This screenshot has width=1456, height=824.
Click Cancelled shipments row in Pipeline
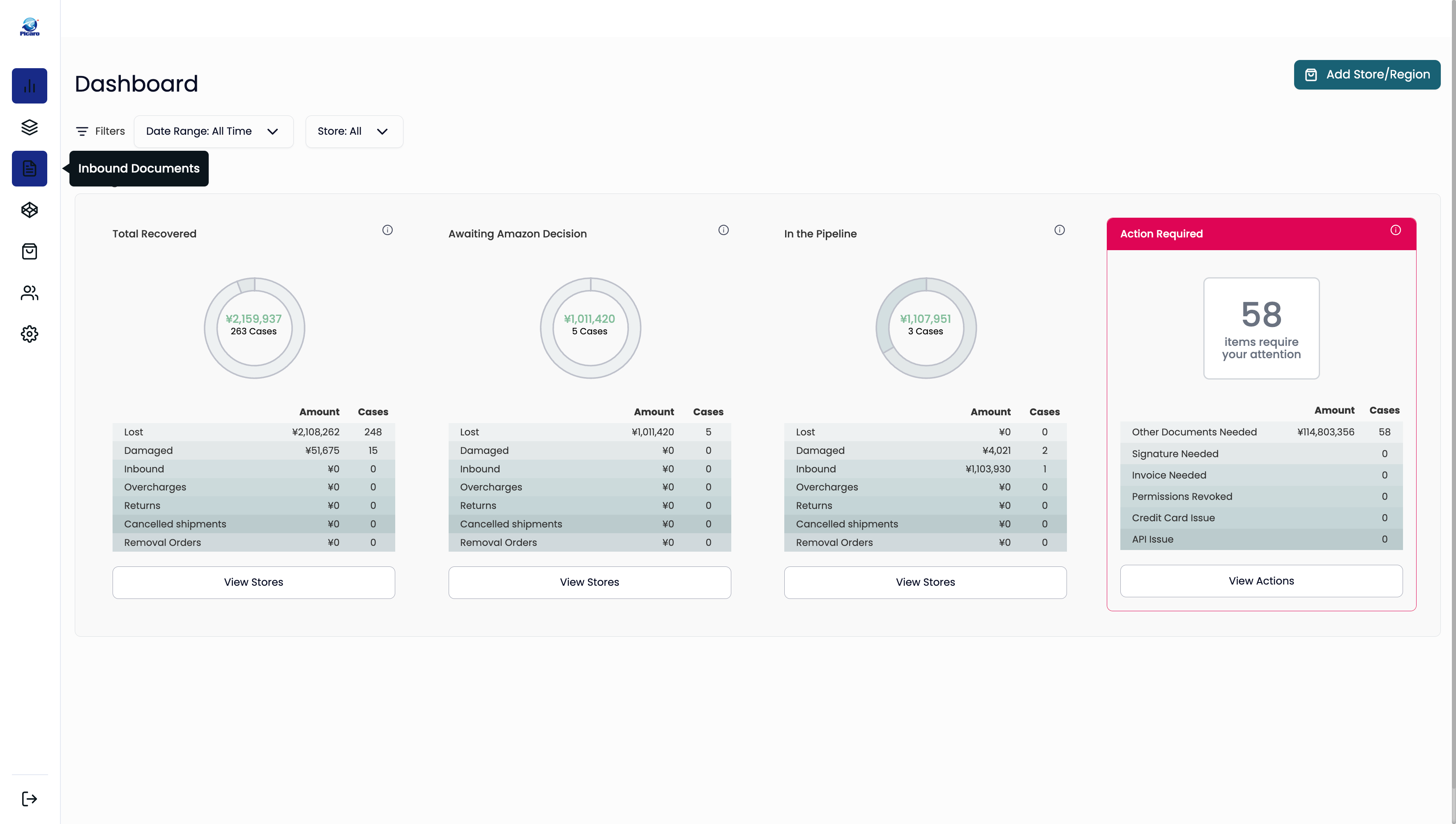925,524
